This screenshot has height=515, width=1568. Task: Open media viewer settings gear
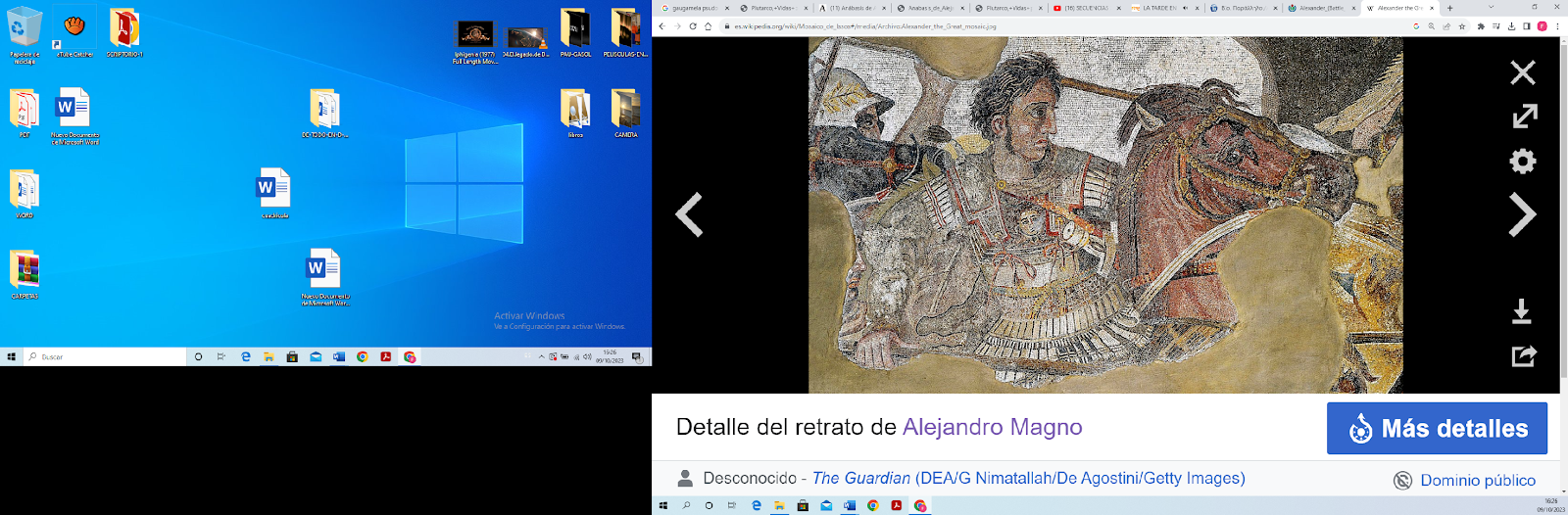(1522, 161)
